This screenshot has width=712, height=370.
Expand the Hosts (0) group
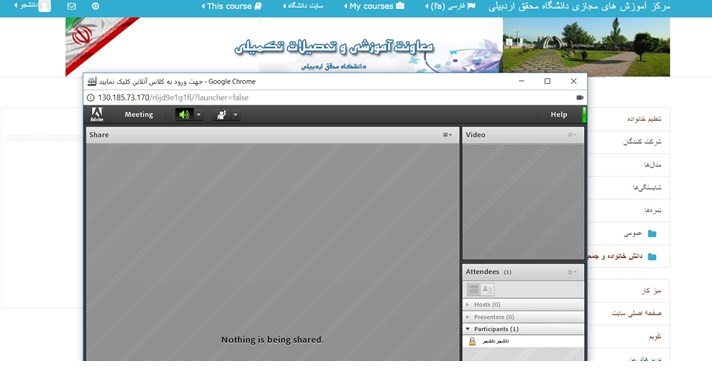tap(468, 305)
